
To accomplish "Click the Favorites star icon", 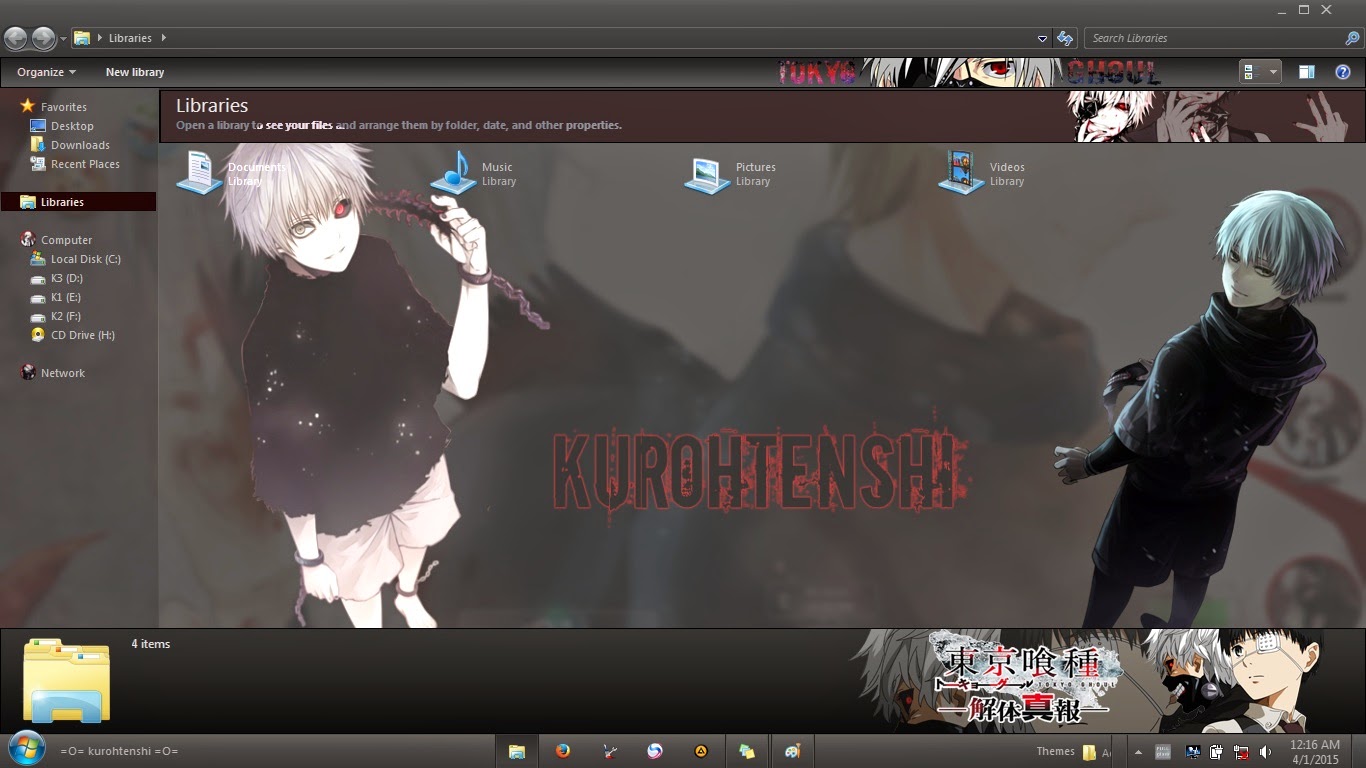I will [x=28, y=106].
